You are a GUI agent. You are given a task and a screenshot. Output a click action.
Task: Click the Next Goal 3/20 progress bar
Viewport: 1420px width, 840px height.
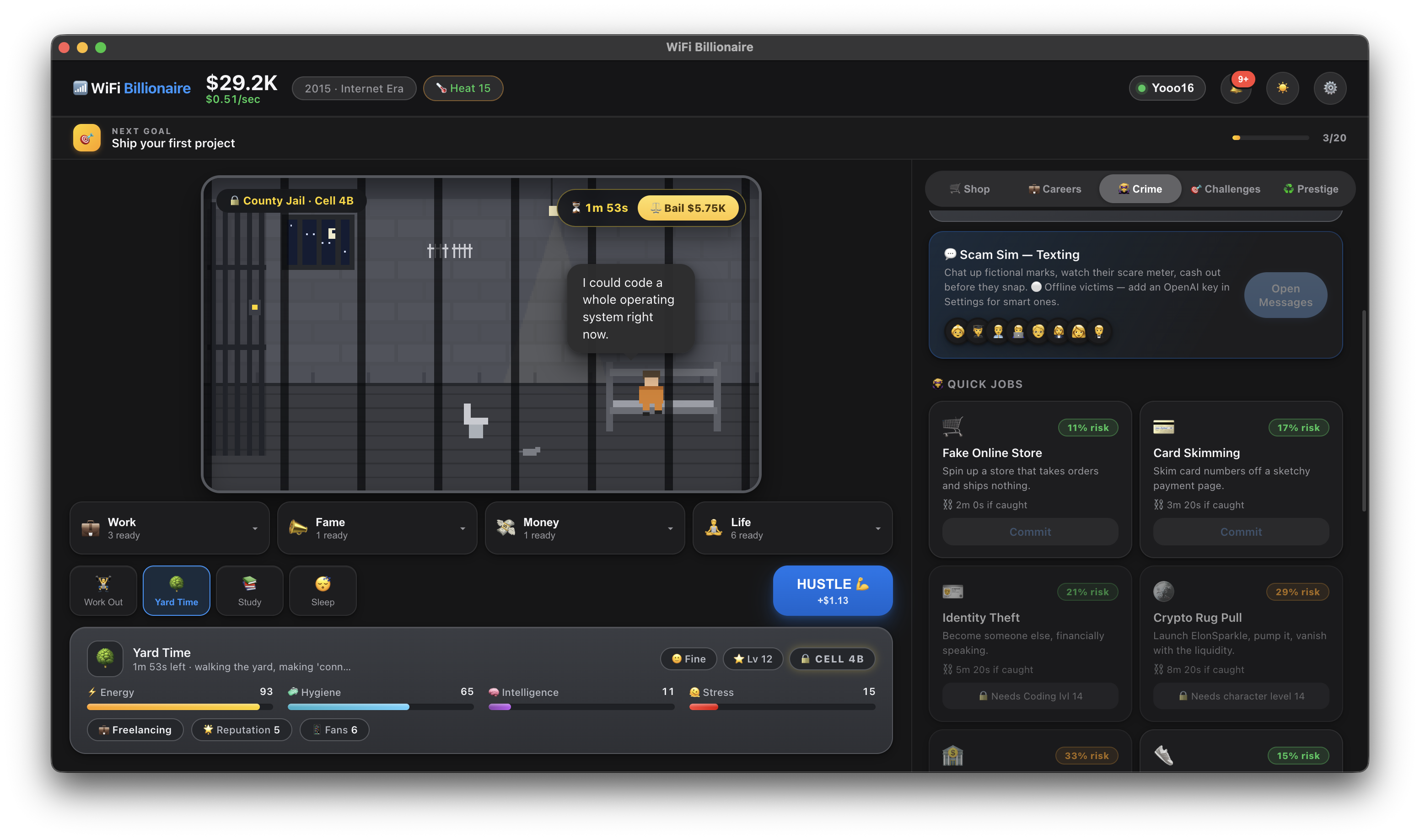point(1270,138)
